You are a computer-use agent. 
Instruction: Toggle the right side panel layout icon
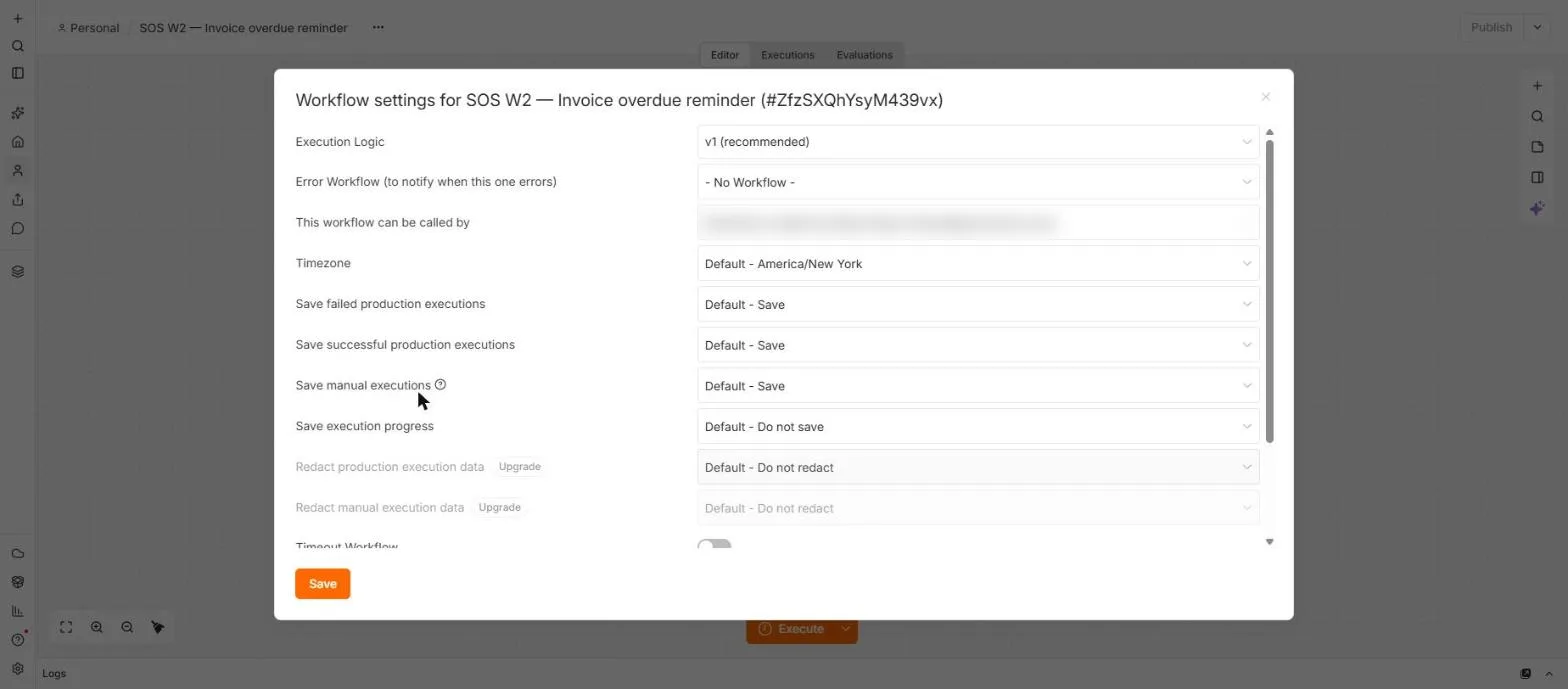click(x=1537, y=177)
